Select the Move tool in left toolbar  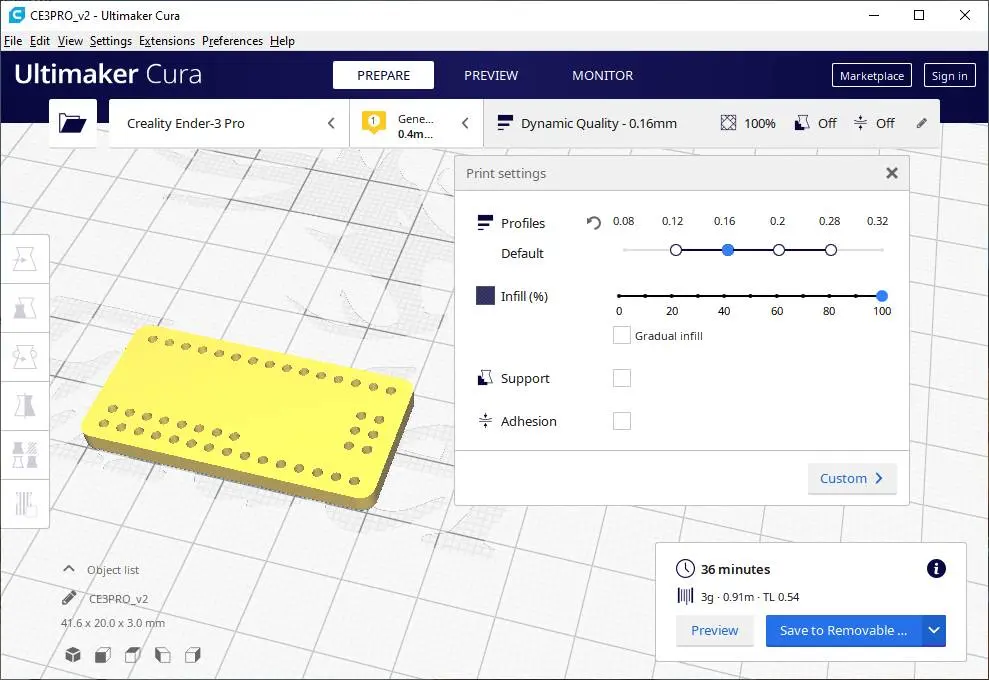(x=25, y=259)
